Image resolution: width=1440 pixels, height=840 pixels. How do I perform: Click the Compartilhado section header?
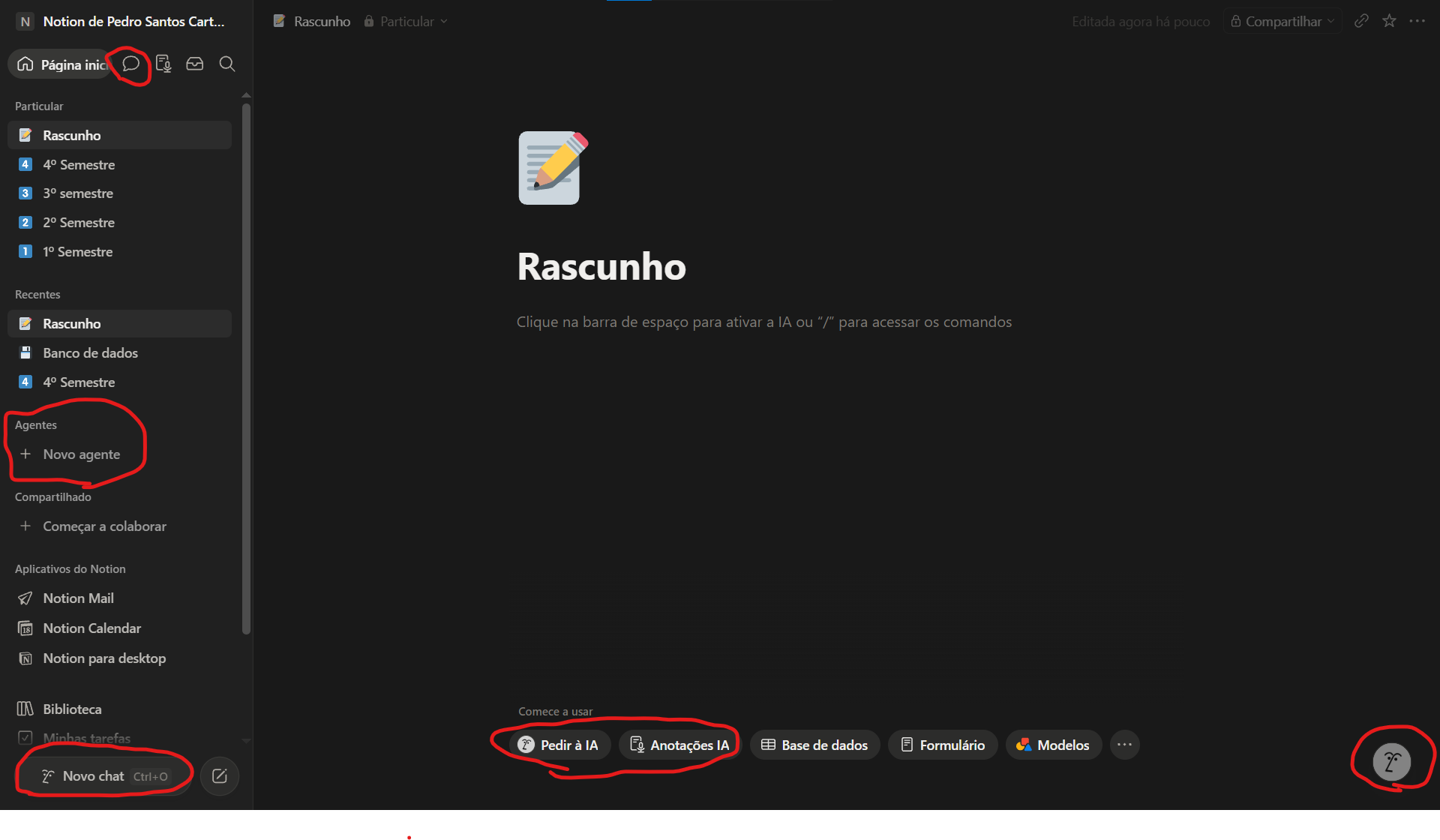[53, 497]
